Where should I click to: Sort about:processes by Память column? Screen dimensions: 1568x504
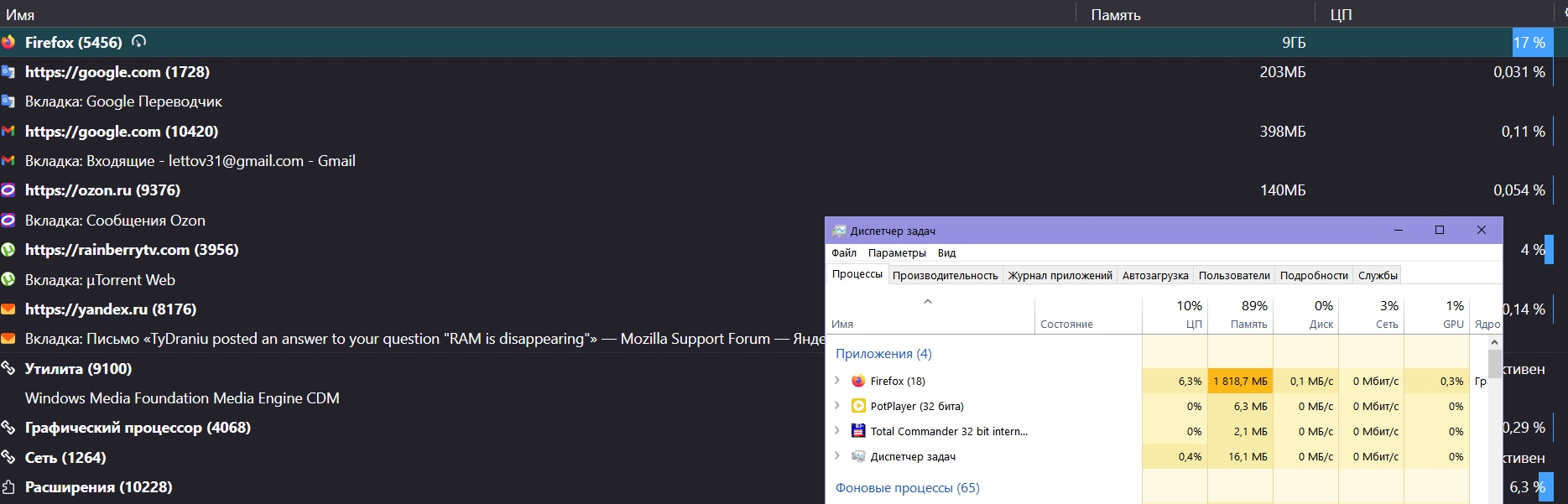coord(1196,14)
